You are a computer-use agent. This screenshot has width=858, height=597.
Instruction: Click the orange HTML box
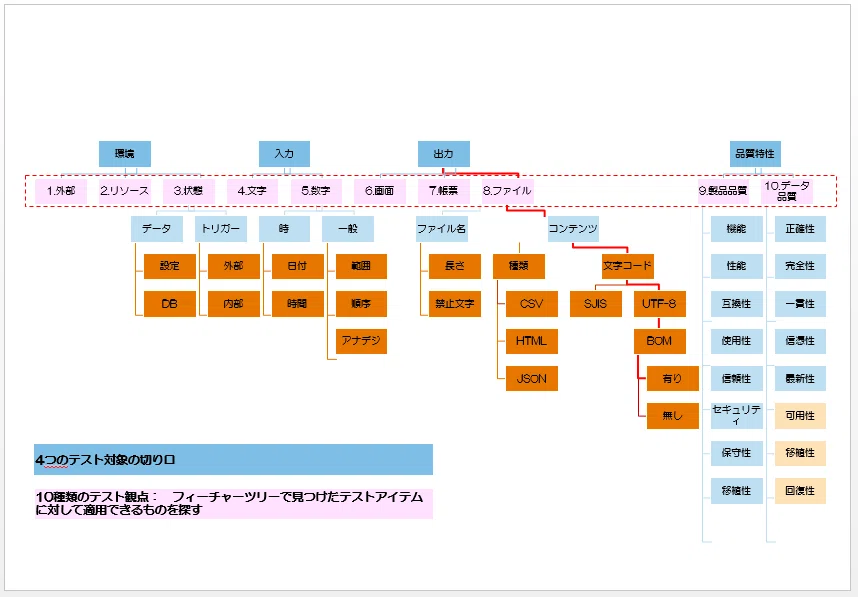coord(532,341)
